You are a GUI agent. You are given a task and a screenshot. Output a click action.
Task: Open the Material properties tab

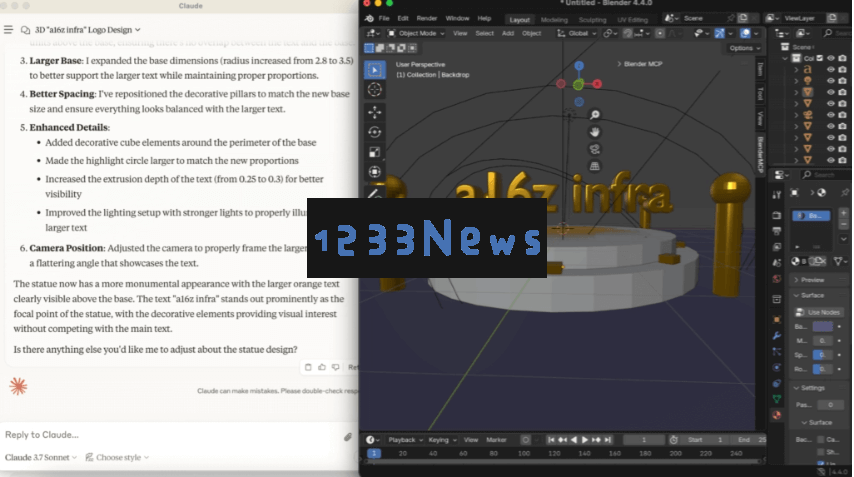[x=777, y=415]
